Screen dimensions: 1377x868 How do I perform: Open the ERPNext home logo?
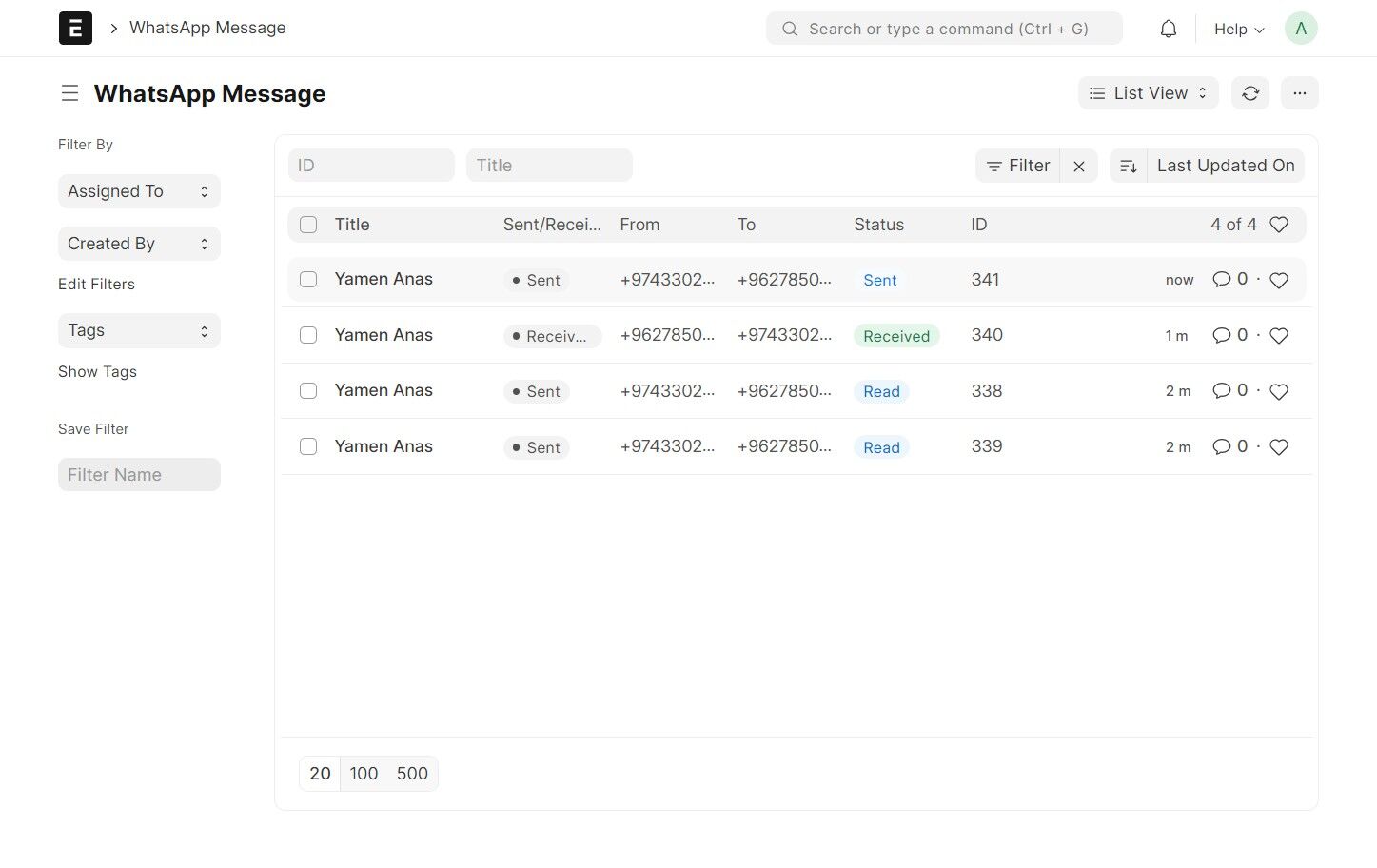75,29
